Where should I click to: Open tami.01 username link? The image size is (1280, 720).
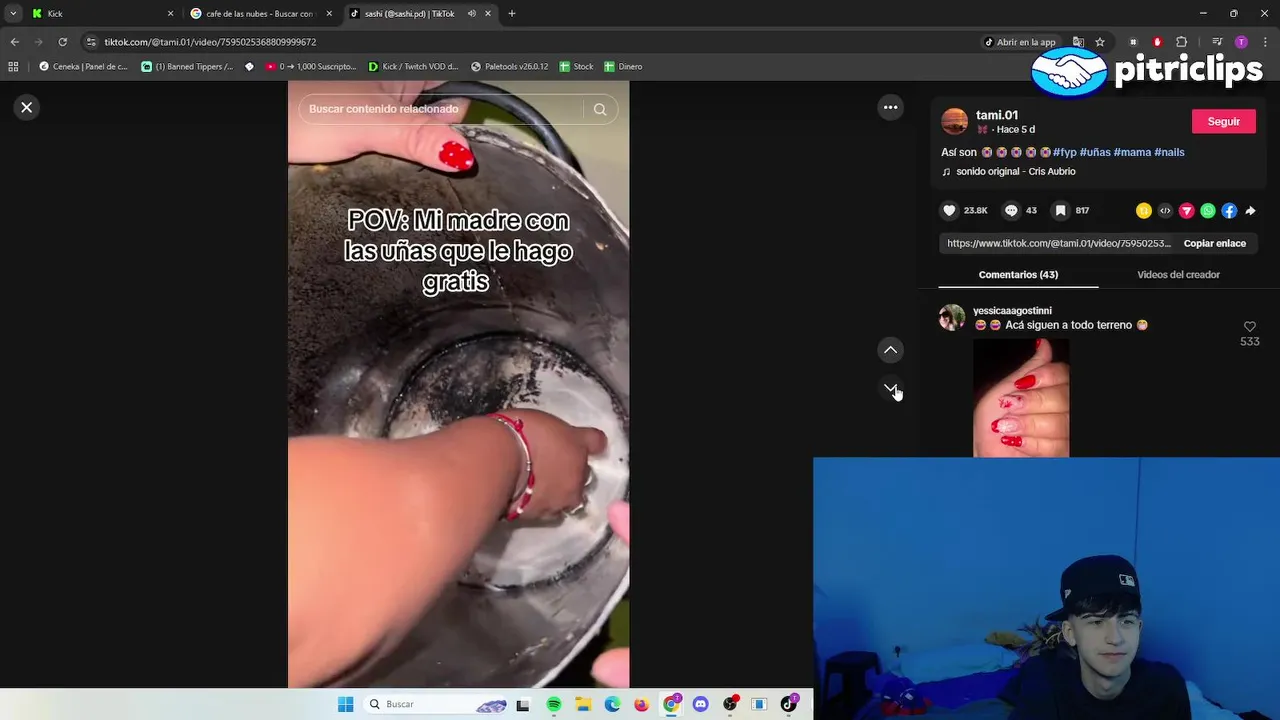[x=997, y=115]
